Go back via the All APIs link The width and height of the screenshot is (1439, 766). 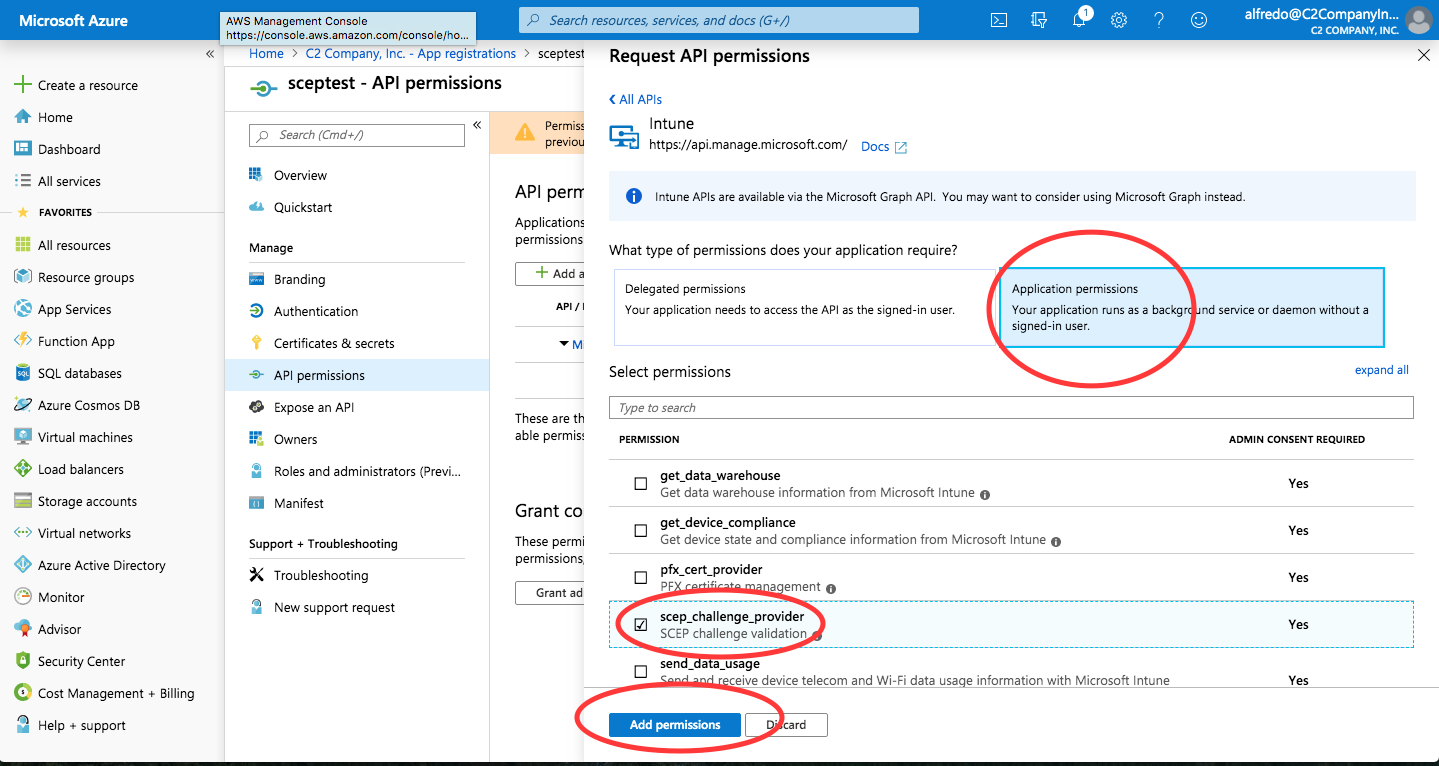tap(636, 99)
